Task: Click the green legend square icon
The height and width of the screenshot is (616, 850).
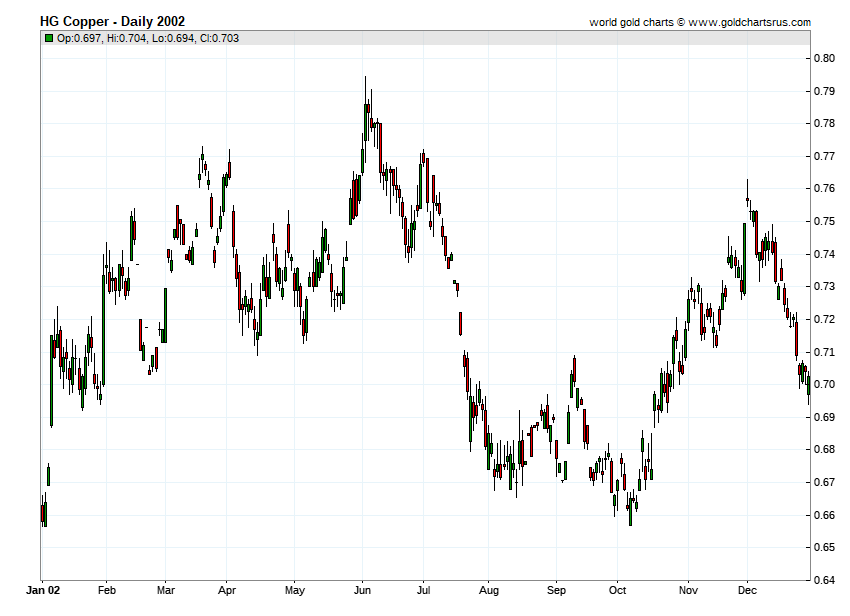Action: click(49, 38)
